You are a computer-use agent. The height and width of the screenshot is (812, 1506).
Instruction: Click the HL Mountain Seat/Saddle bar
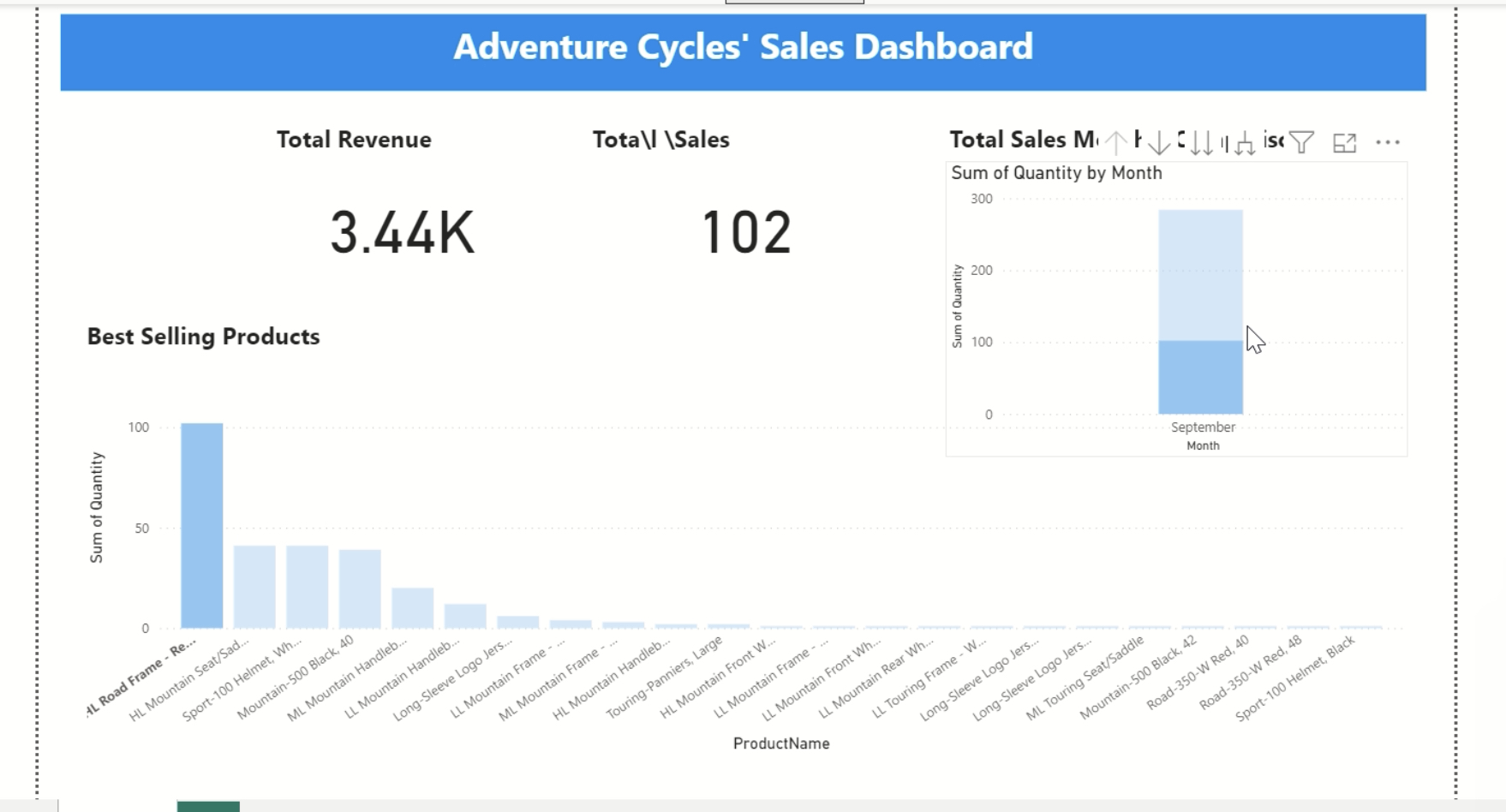click(254, 587)
